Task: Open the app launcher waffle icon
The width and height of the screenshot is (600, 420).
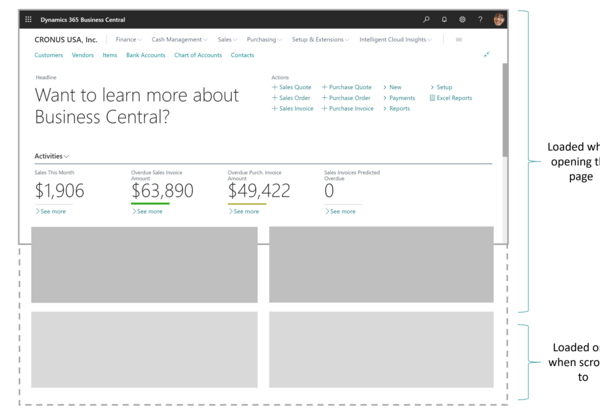Action: [x=28, y=20]
